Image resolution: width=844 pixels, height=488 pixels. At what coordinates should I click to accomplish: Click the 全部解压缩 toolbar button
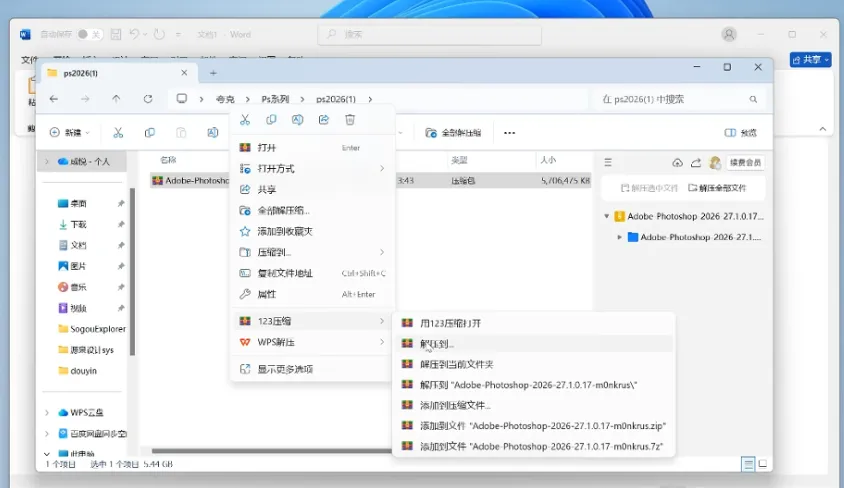(453, 132)
